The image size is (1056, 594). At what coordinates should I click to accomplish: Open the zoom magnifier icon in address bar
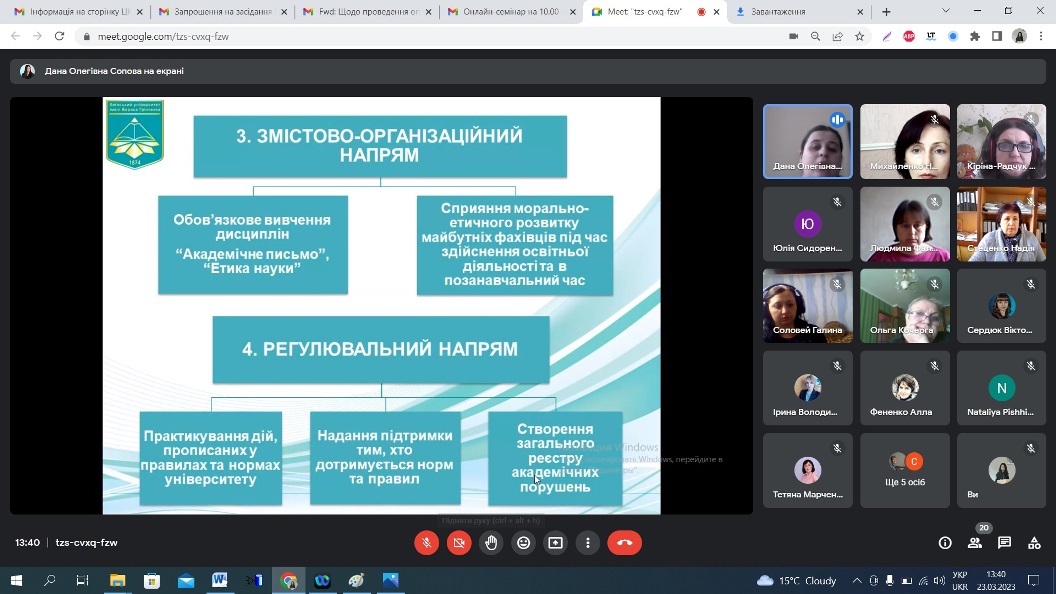(x=816, y=36)
